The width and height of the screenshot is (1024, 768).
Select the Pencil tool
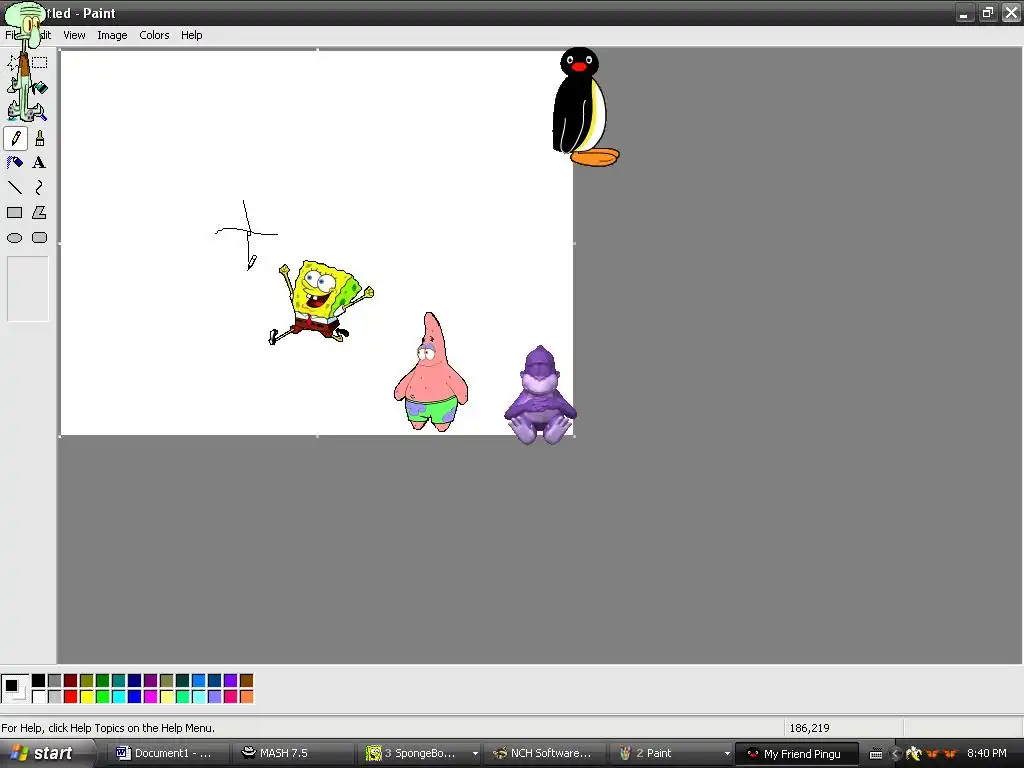click(15, 138)
